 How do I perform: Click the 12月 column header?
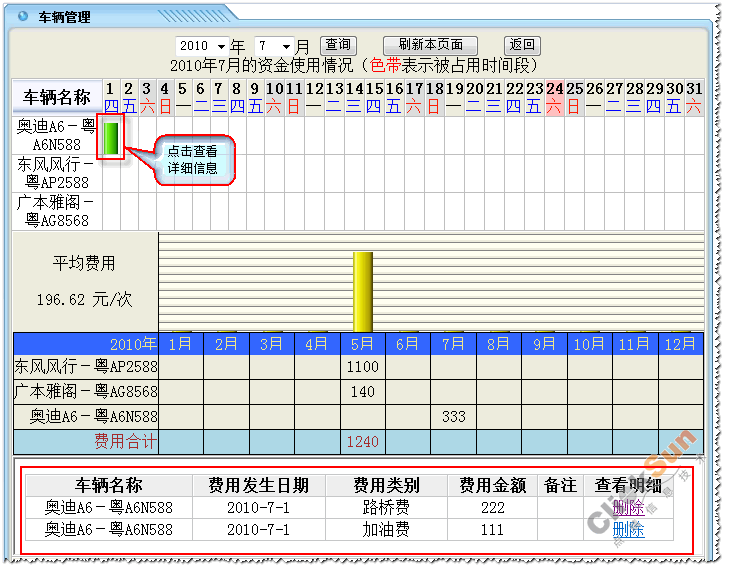681,344
